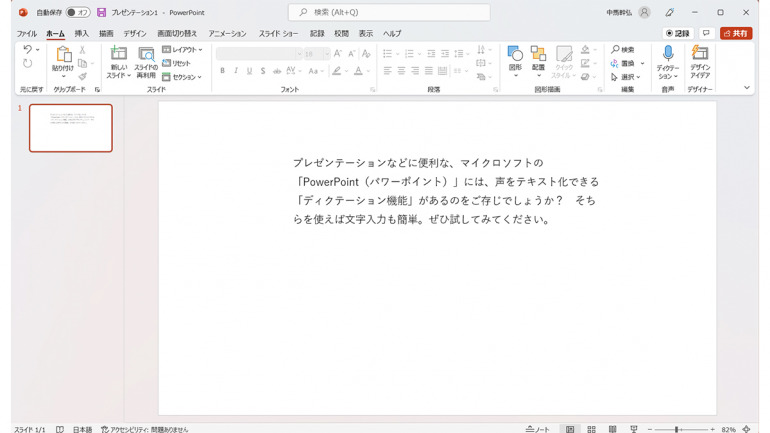
Task: Switch to Slide Sorter view
Action: (x=591, y=429)
